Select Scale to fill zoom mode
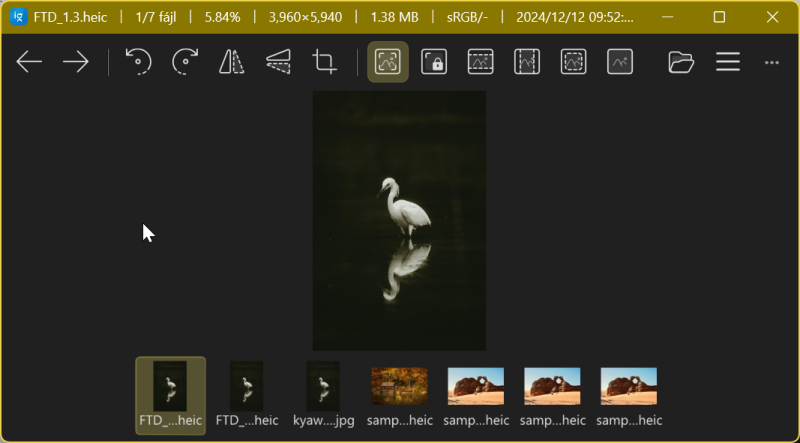Screen dimensions: 800x443 [x=620, y=62]
